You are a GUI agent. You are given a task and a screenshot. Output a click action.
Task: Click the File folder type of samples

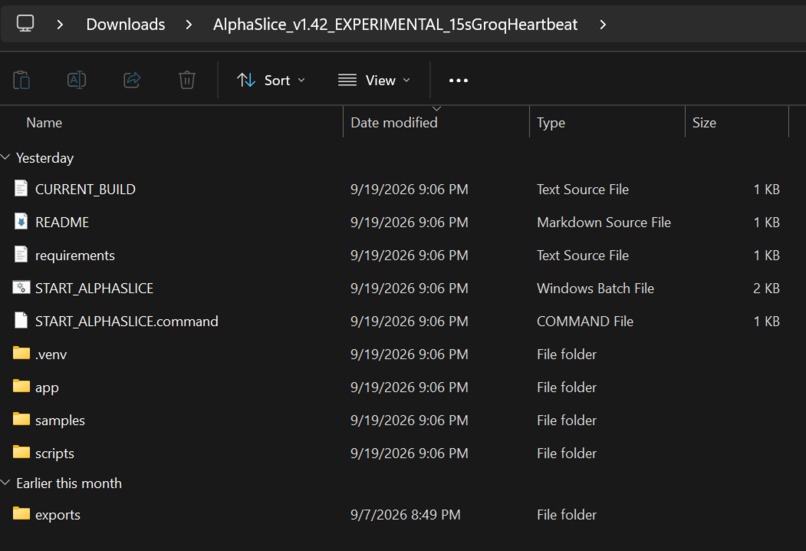tap(566, 420)
